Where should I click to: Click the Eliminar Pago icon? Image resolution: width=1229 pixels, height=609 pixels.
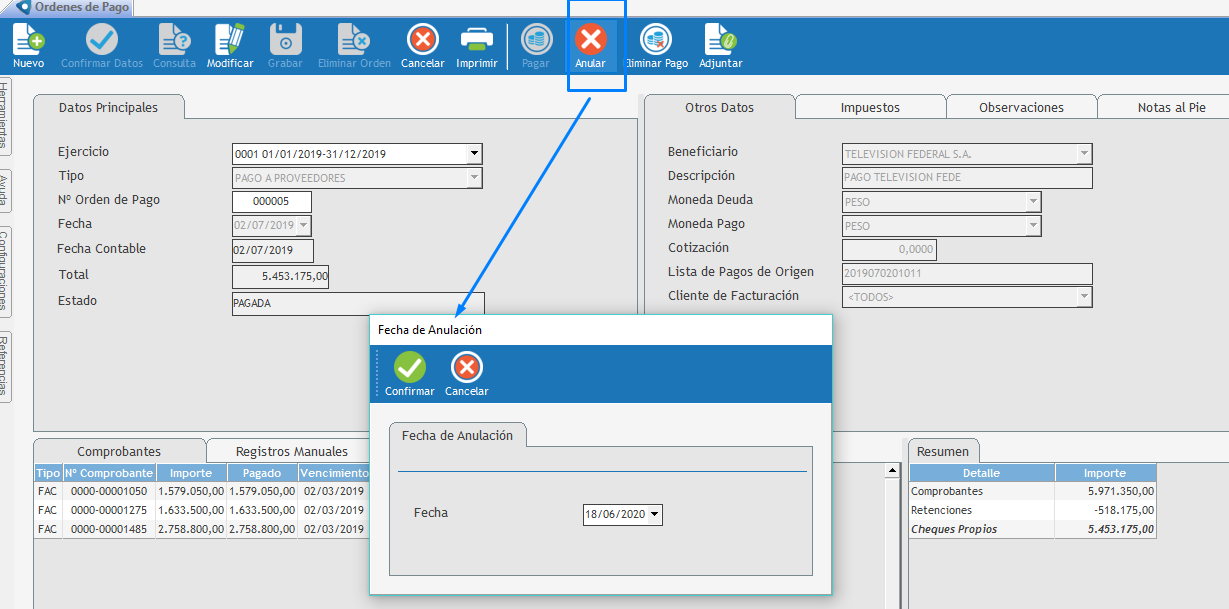pyautogui.click(x=656, y=41)
